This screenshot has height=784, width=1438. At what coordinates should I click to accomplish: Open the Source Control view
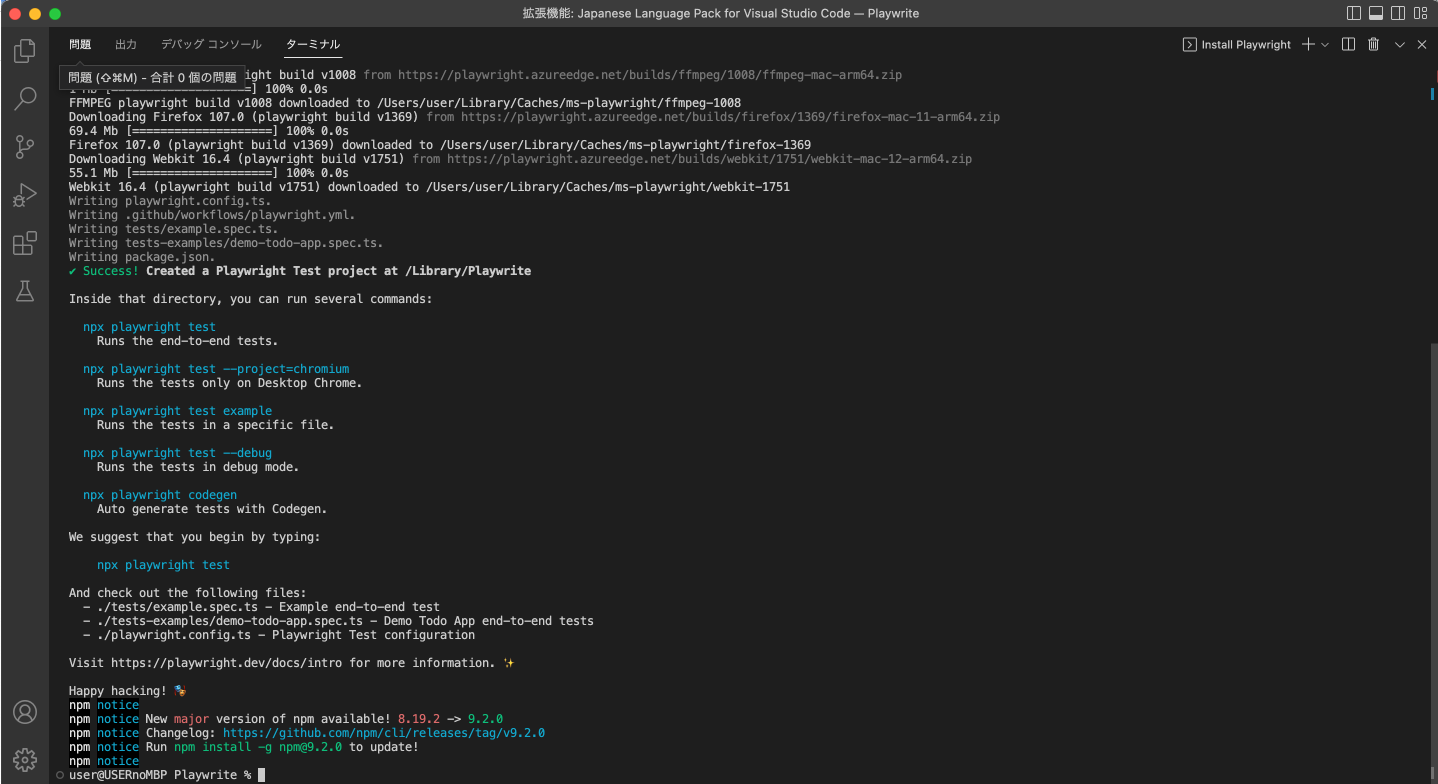(x=25, y=147)
